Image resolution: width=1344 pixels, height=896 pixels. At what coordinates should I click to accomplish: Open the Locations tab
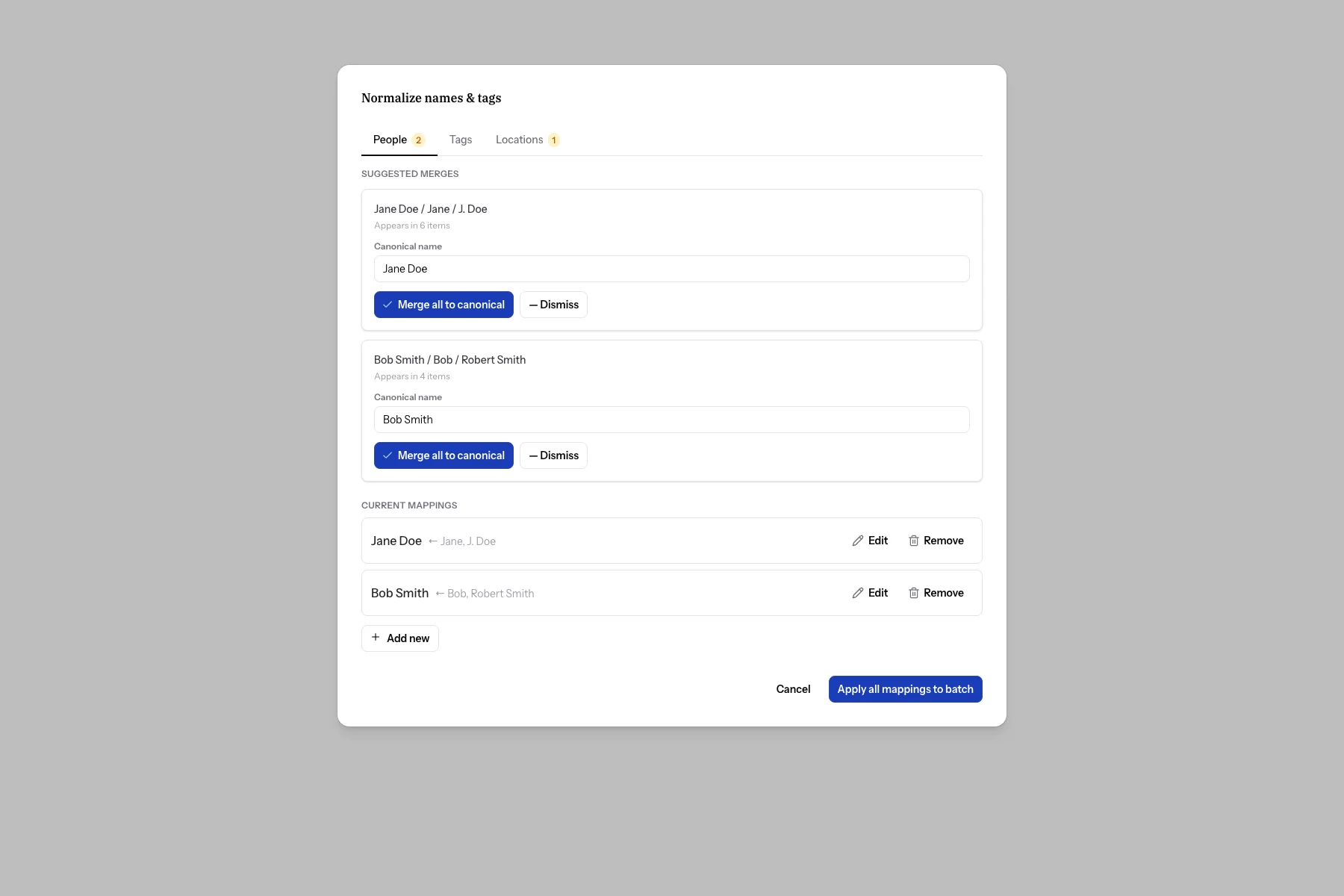[x=520, y=140]
